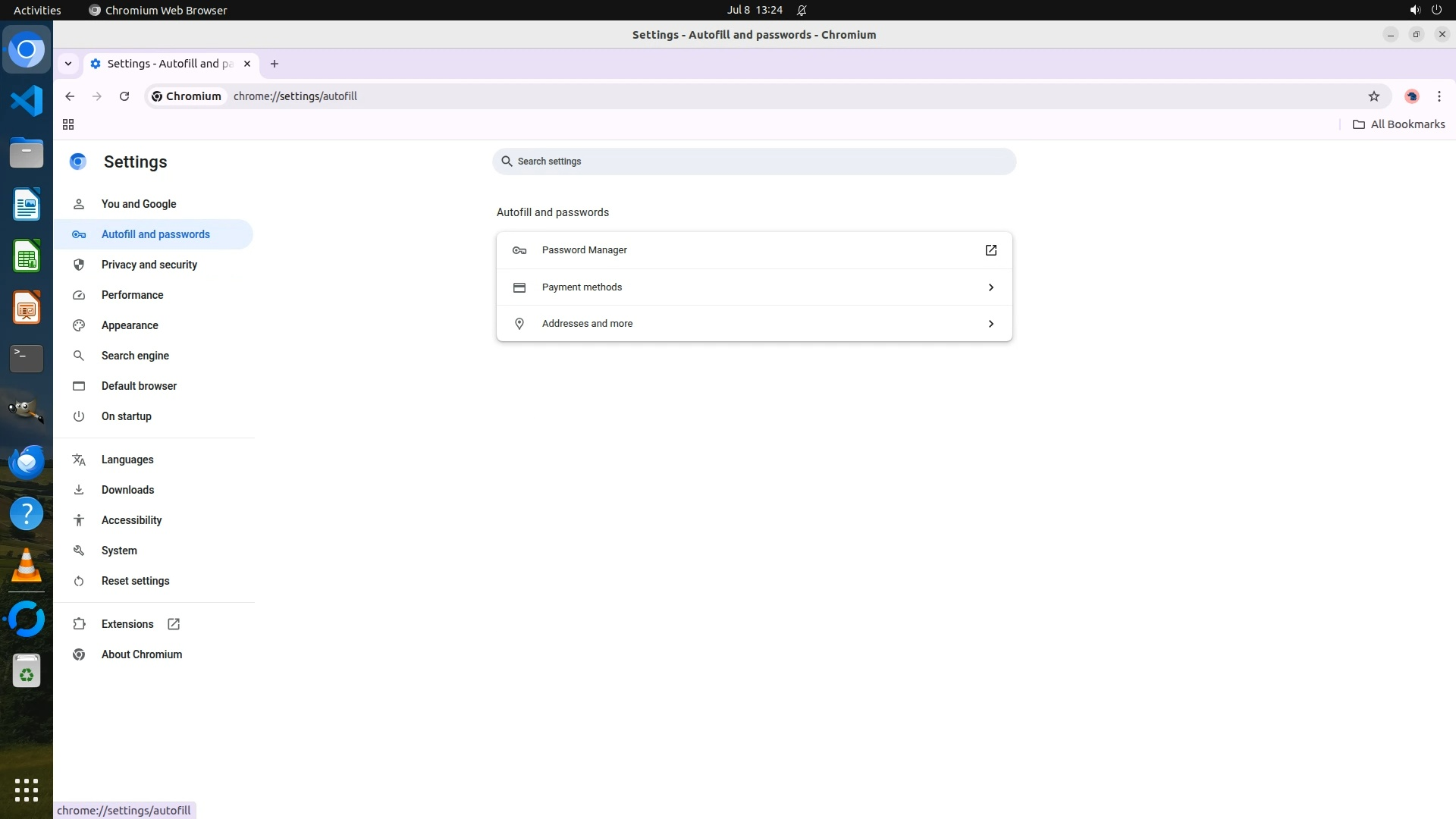This screenshot has height=819, width=1456.
Task: Open the apps grid shortcut in bookmarks bar
Action: 68,124
